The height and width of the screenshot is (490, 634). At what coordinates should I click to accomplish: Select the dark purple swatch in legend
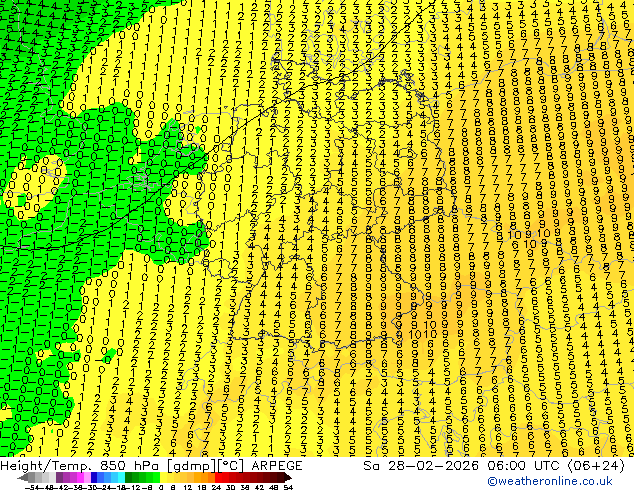click(59, 477)
